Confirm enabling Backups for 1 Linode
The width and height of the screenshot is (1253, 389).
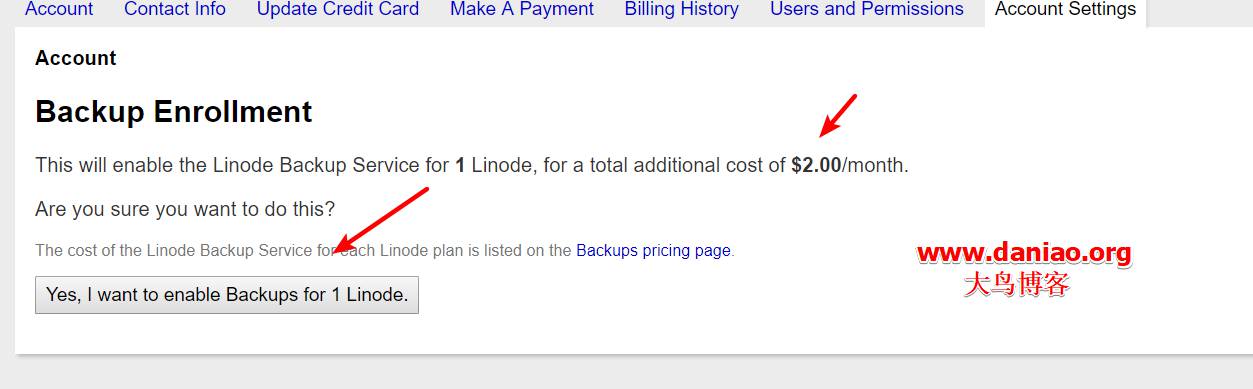click(x=227, y=295)
